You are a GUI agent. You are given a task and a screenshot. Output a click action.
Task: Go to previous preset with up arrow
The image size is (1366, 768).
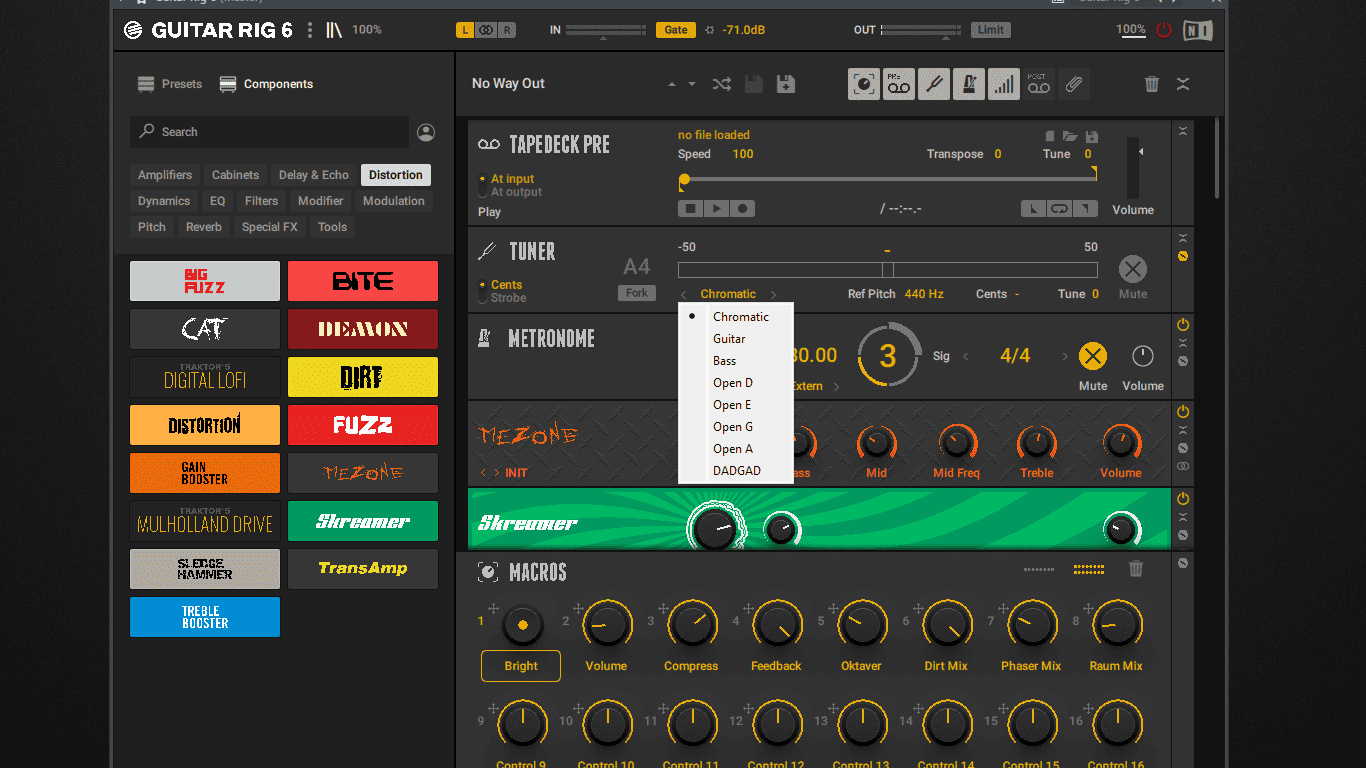[x=672, y=85]
